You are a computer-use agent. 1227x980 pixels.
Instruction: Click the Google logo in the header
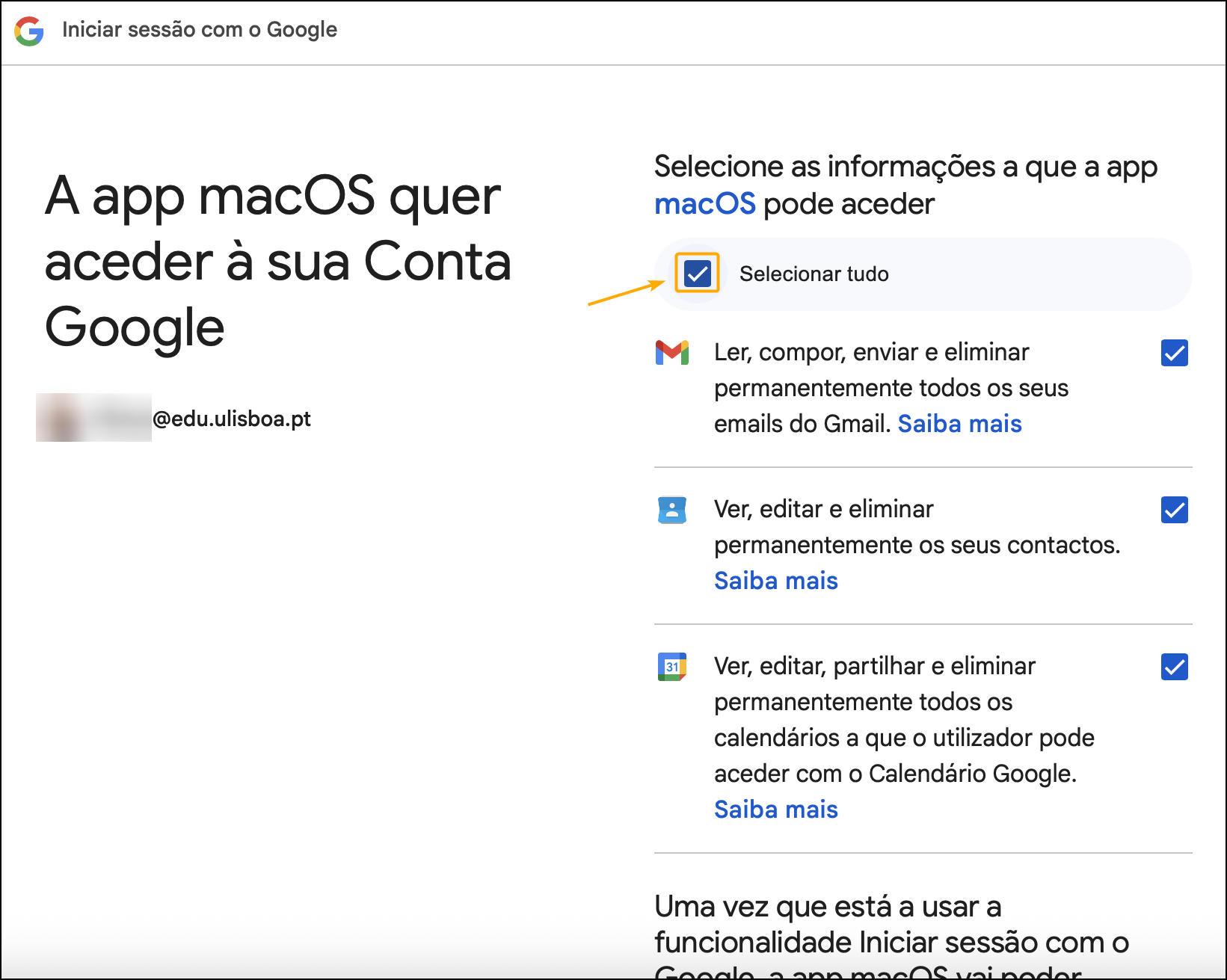pos(29,31)
